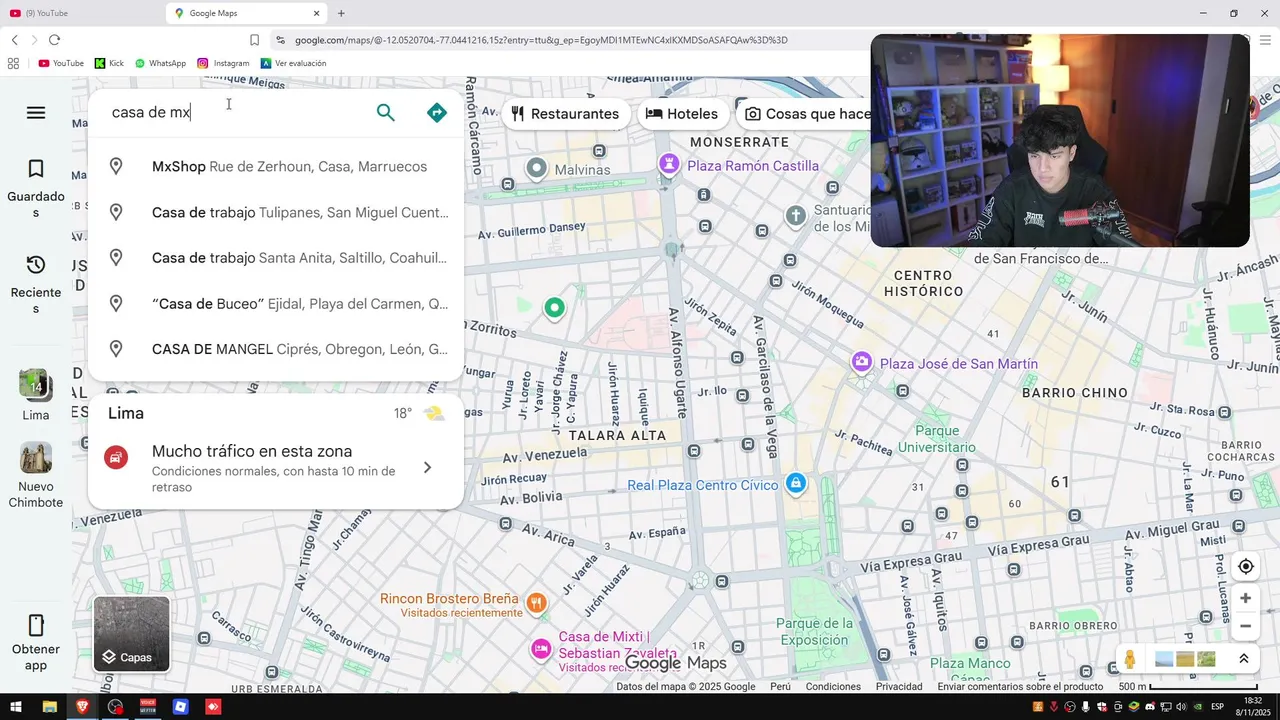Click the Malvinas grey location marker
Viewport: 1280px width, 720px height.
tap(537, 168)
